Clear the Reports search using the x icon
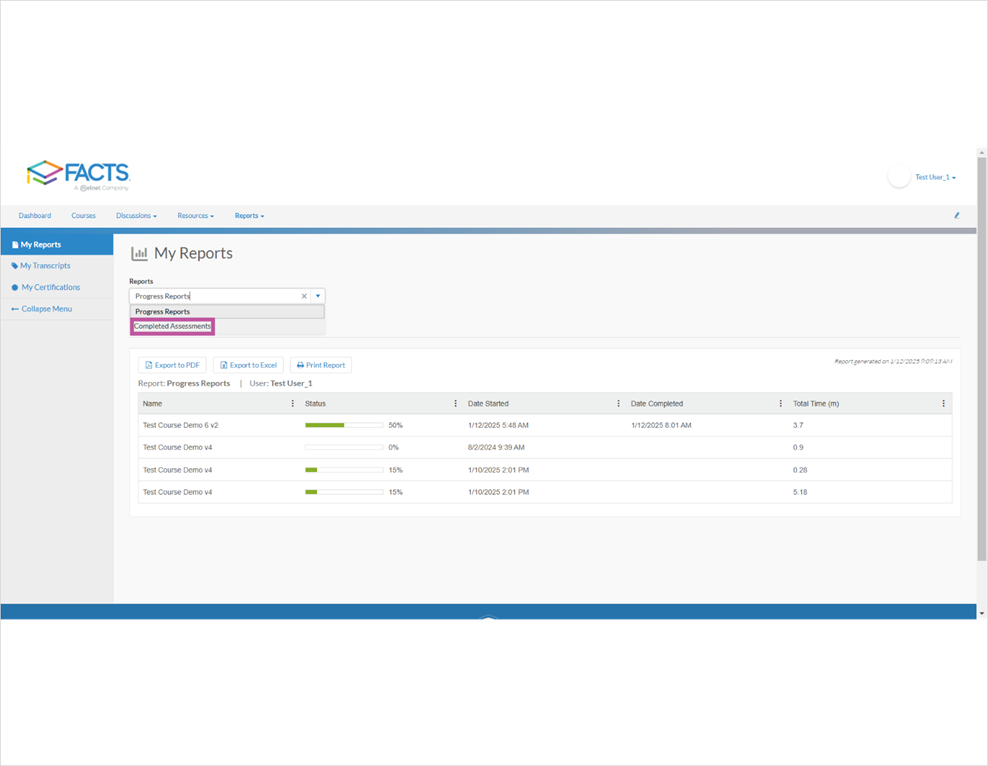 pyautogui.click(x=304, y=296)
